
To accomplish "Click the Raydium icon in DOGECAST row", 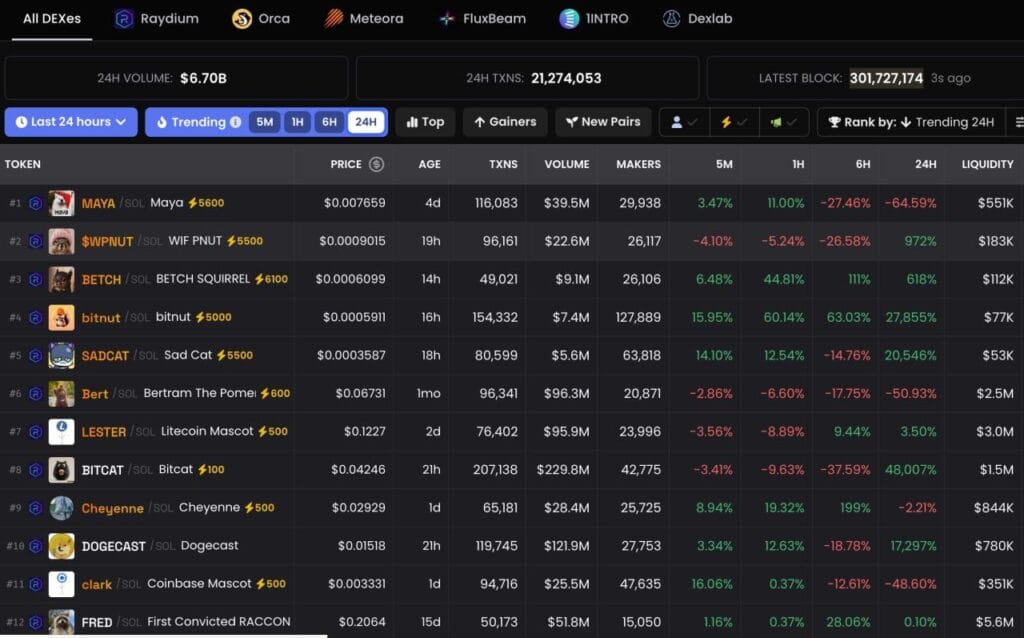I will [36, 546].
